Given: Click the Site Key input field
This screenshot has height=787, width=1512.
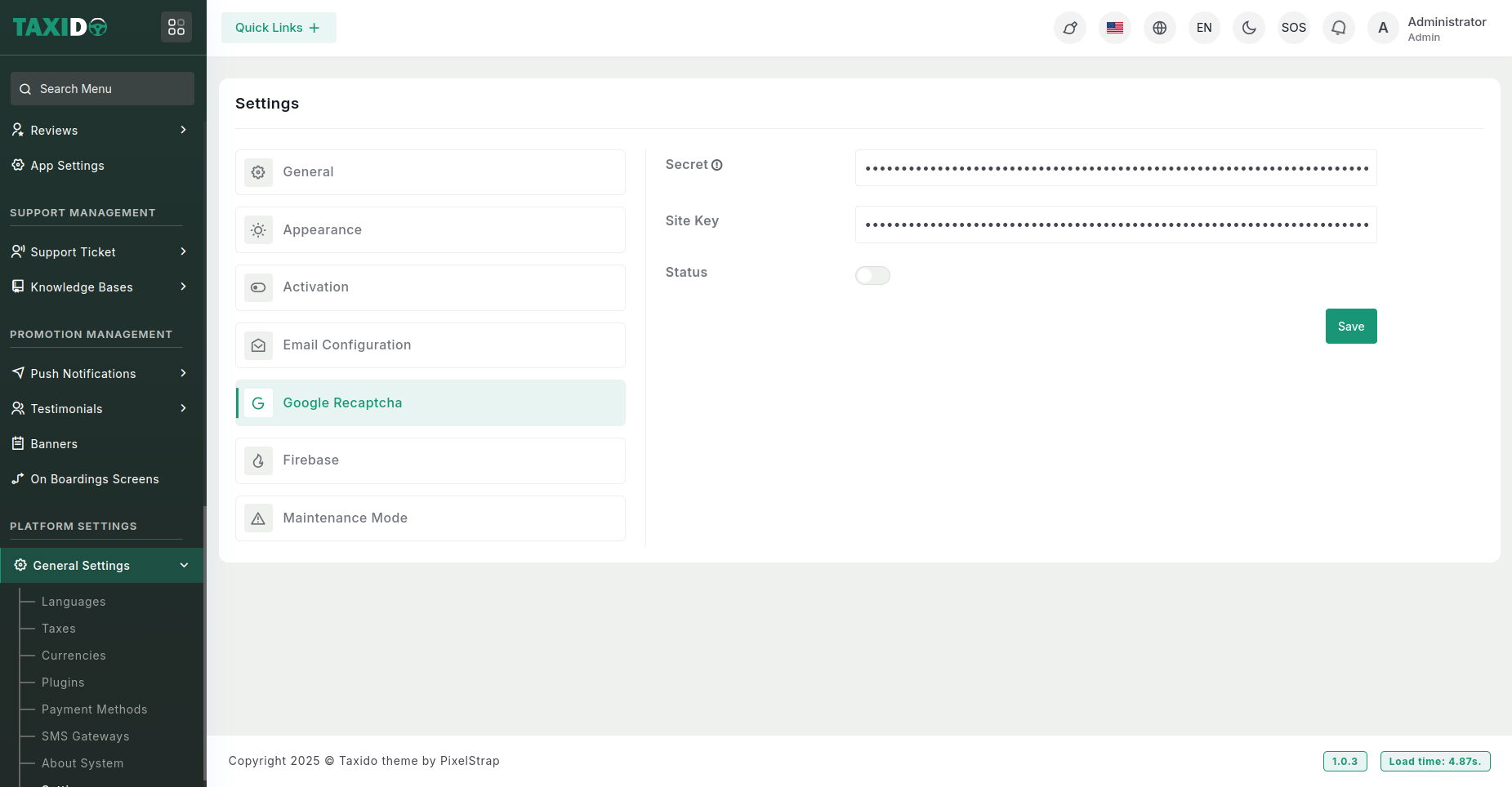Looking at the screenshot, I should [x=1115, y=225].
